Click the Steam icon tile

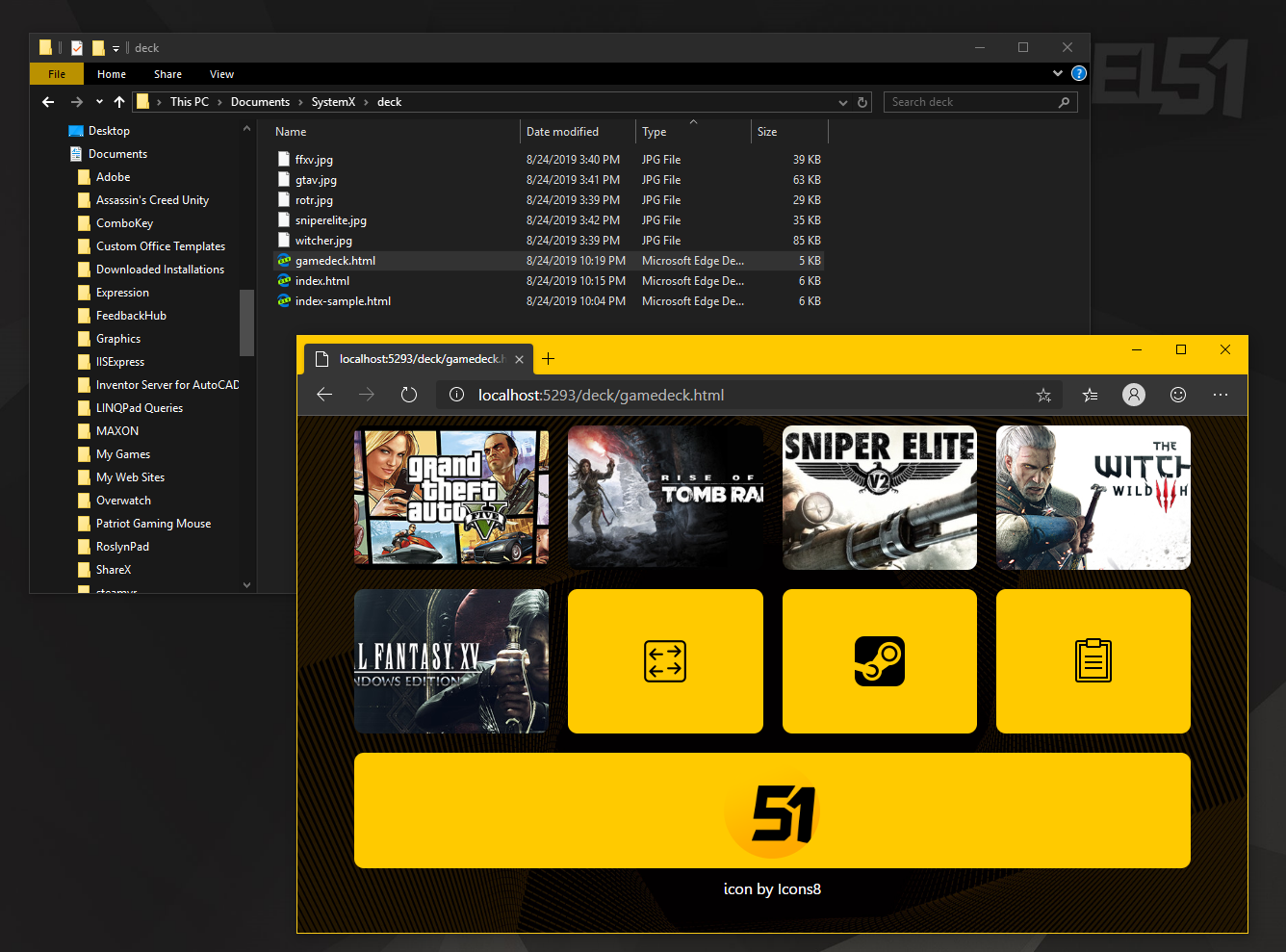[x=879, y=661]
